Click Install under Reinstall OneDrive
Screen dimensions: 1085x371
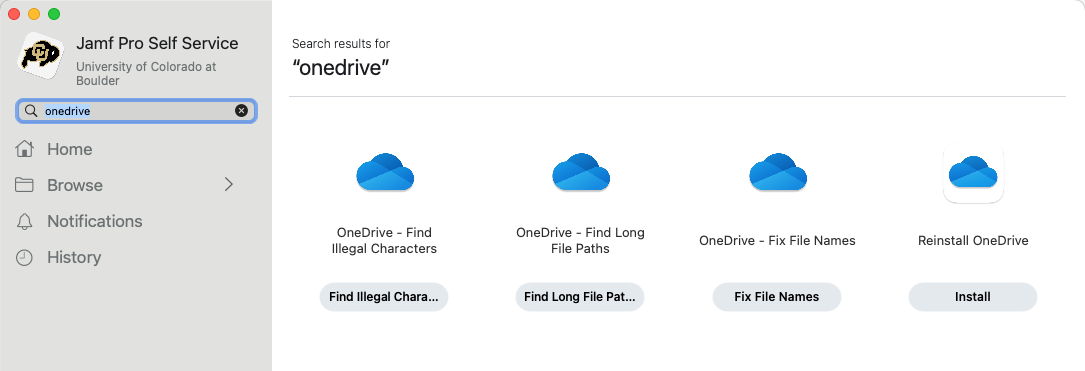(x=973, y=297)
